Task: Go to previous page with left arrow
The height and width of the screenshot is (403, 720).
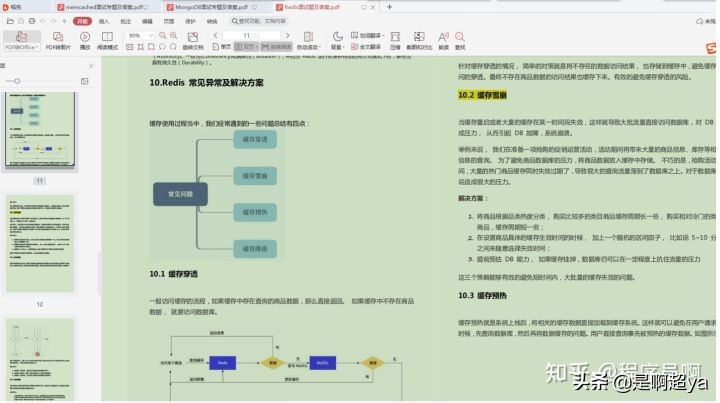Action: (x=215, y=35)
